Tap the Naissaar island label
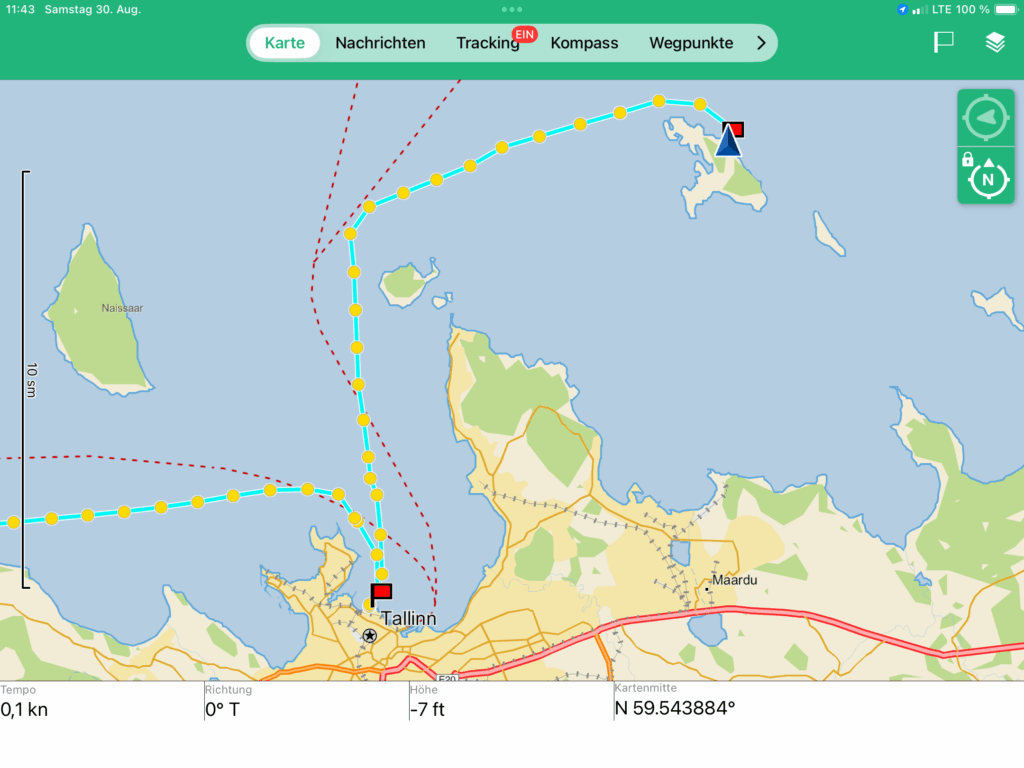The image size is (1024, 768). (122, 308)
